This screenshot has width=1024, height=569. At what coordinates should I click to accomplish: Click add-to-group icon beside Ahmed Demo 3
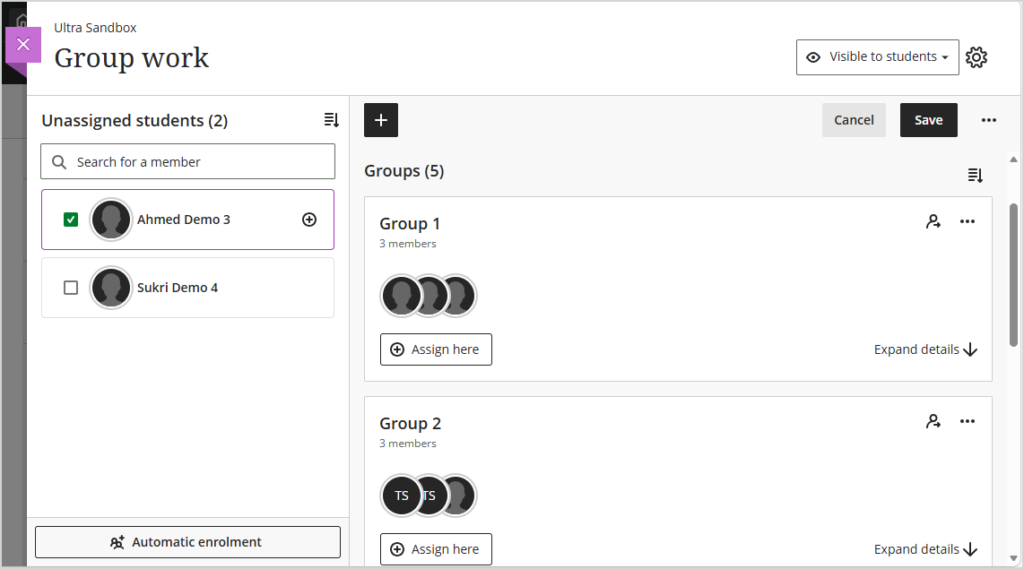(310, 219)
